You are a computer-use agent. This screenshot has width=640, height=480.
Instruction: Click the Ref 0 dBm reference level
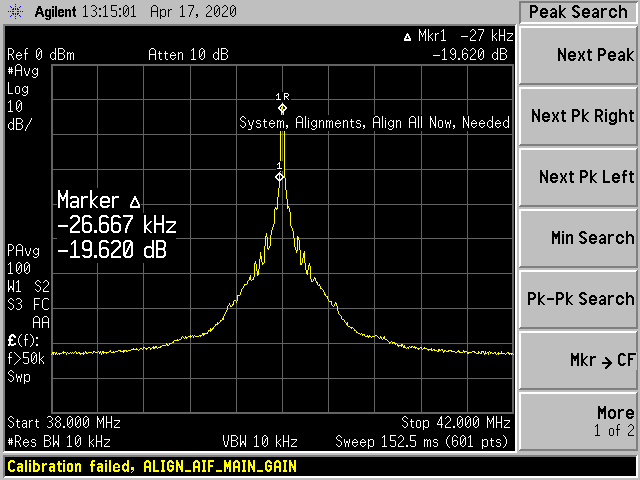coord(41,54)
